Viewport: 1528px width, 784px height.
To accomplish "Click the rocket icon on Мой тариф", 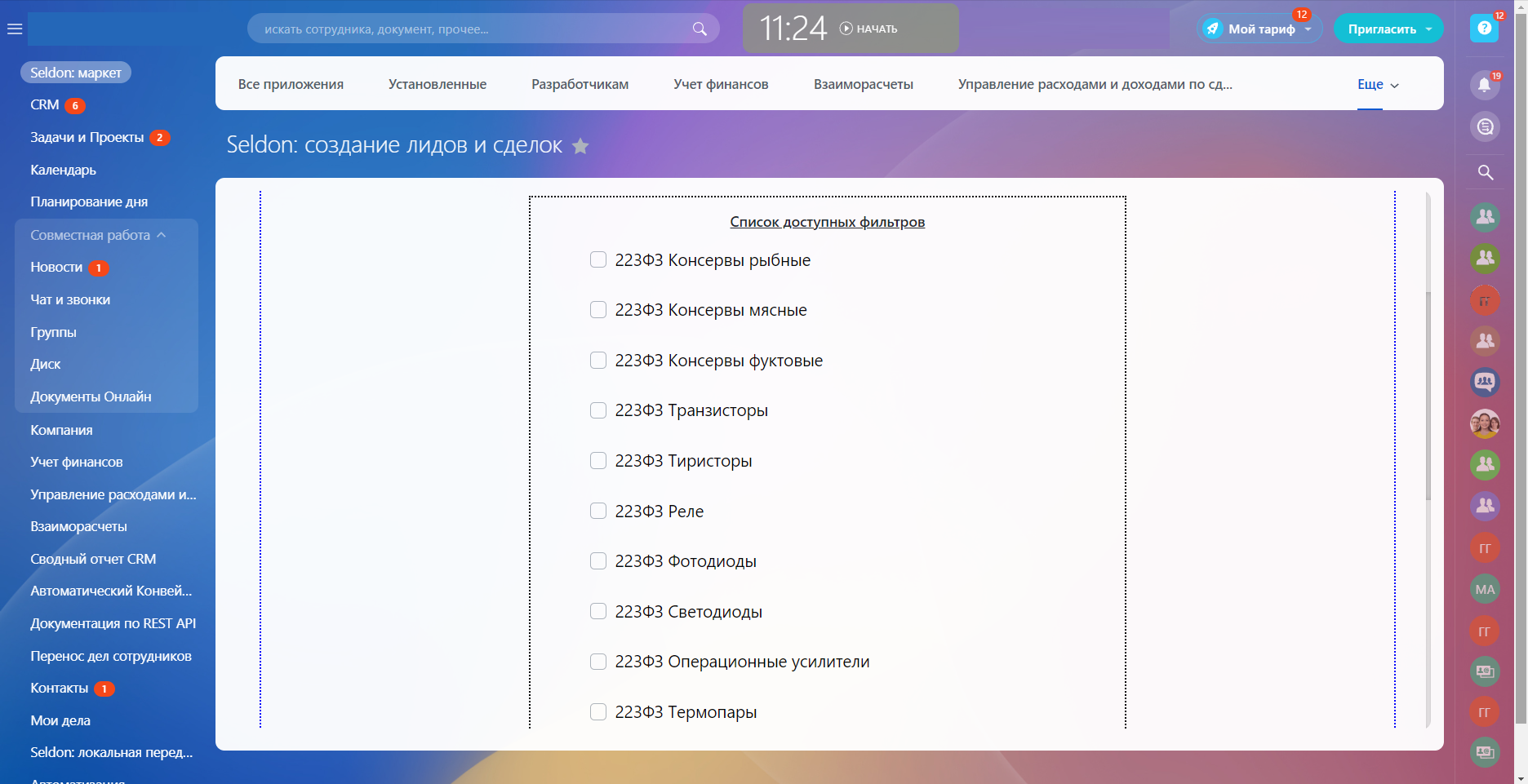I will pyautogui.click(x=1213, y=29).
